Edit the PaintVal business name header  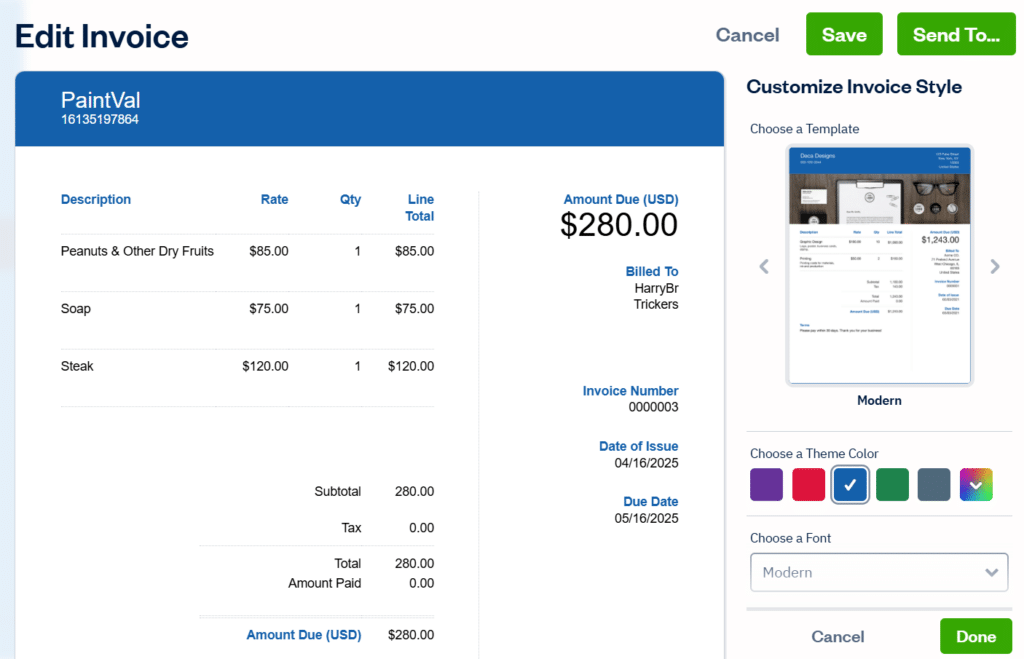click(100, 100)
